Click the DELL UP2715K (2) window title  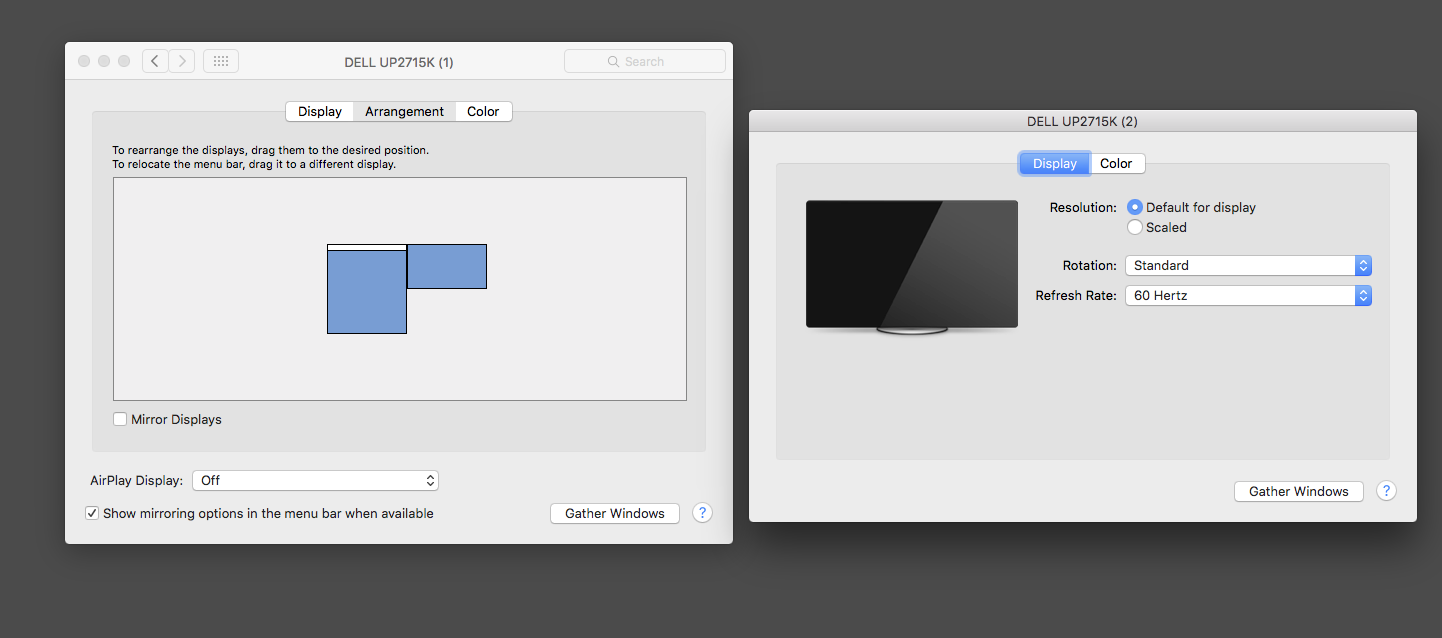(x=1082, y=121)
